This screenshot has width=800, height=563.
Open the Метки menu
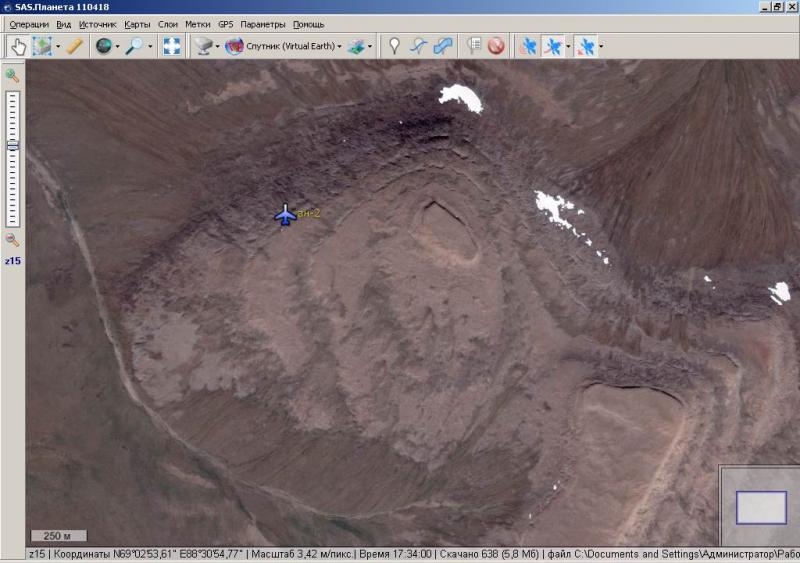pos(197,24)
